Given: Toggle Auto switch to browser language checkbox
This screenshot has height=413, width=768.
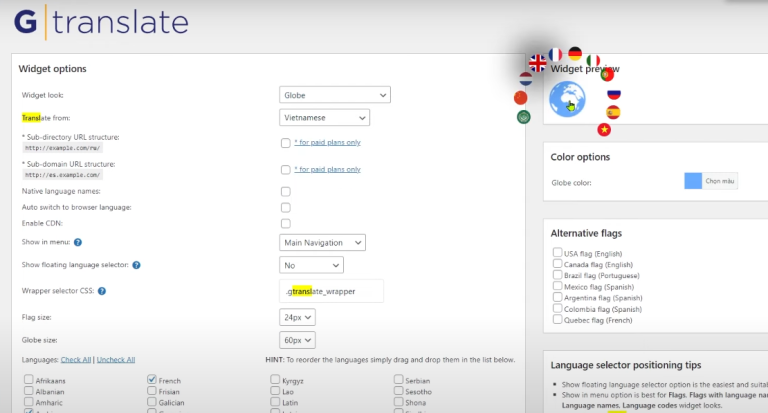Looking at the screenshot, I should coord(286,208).
